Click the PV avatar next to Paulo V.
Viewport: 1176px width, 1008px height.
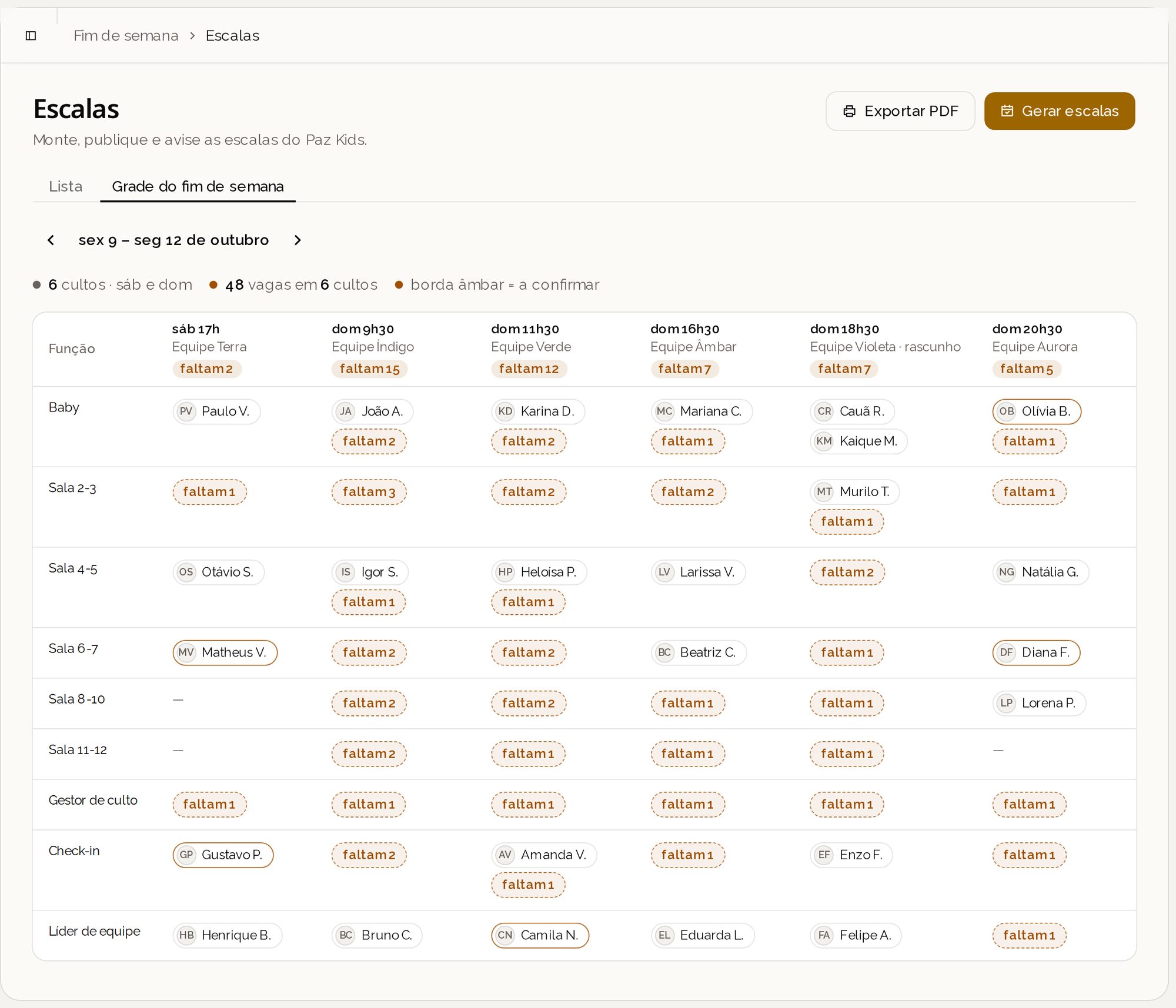186,411
